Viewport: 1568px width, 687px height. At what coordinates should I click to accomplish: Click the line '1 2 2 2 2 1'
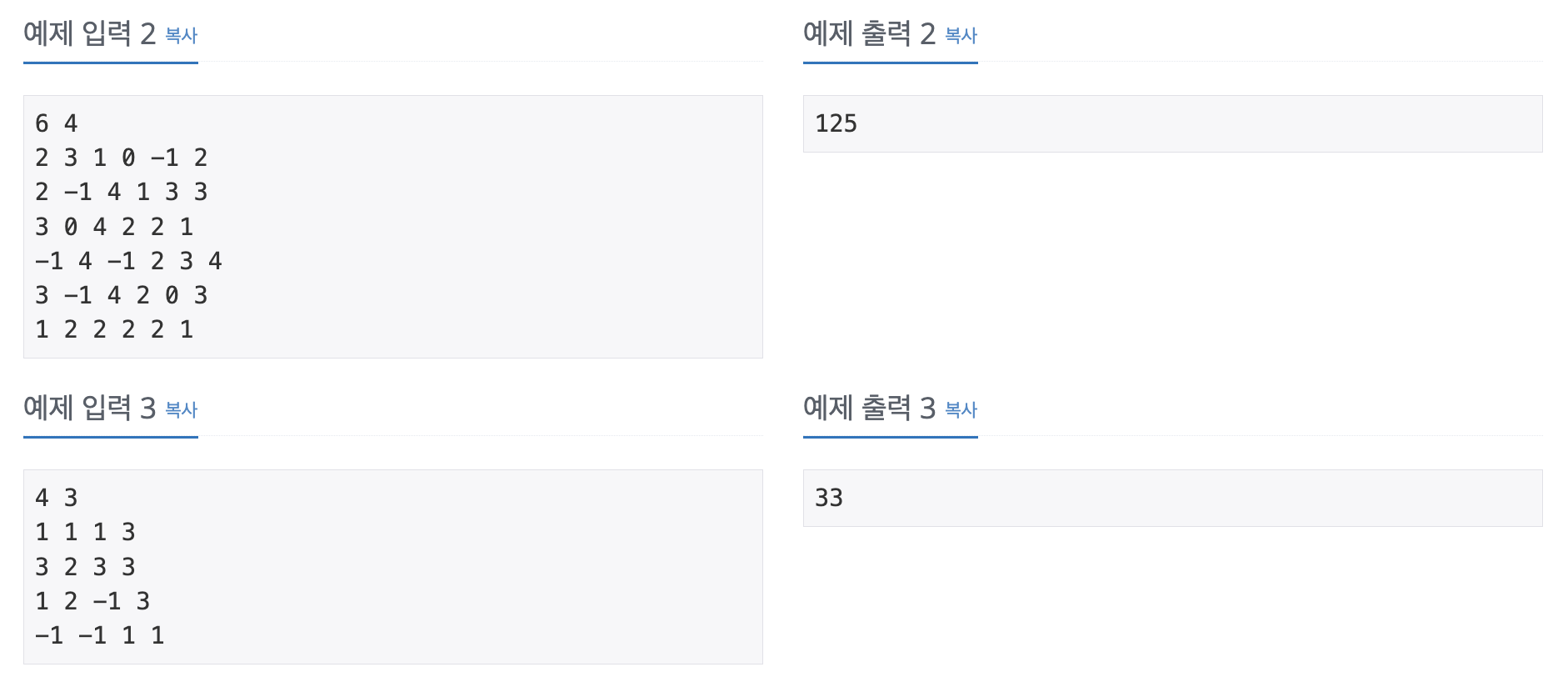(x=115, y=328)
